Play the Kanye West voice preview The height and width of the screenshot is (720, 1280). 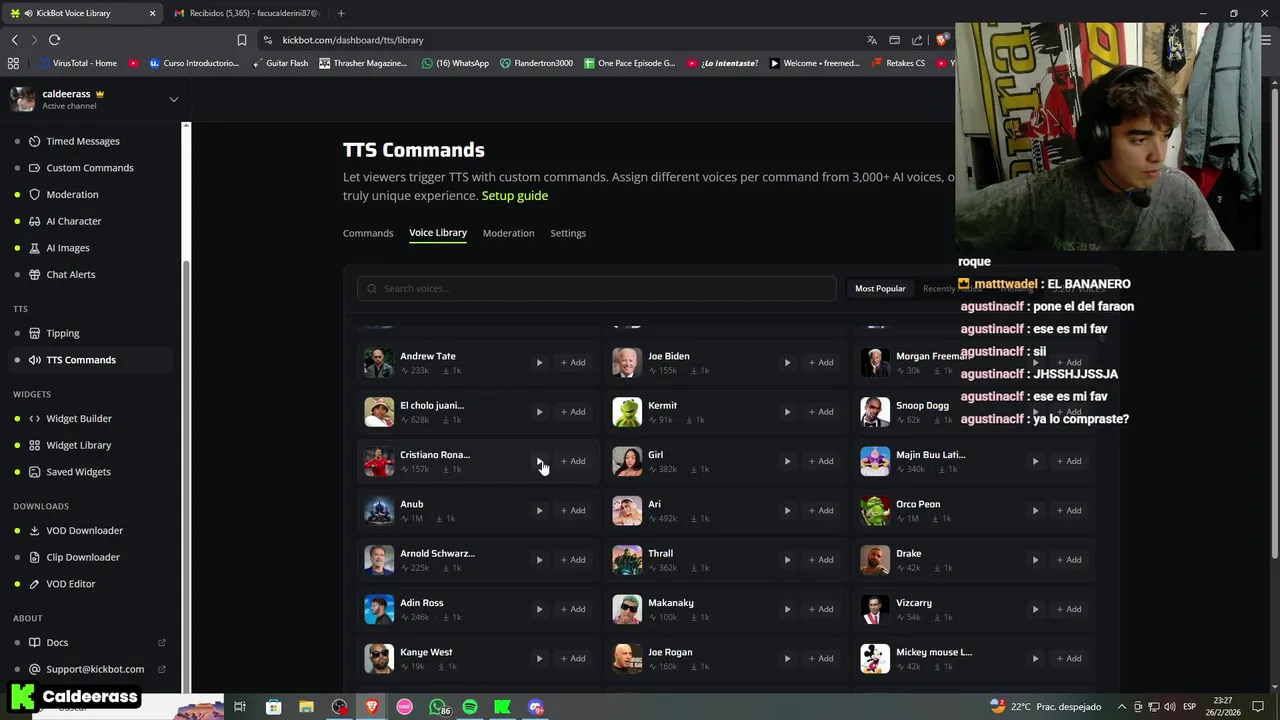pyautogui.click(x=539, y=658)
